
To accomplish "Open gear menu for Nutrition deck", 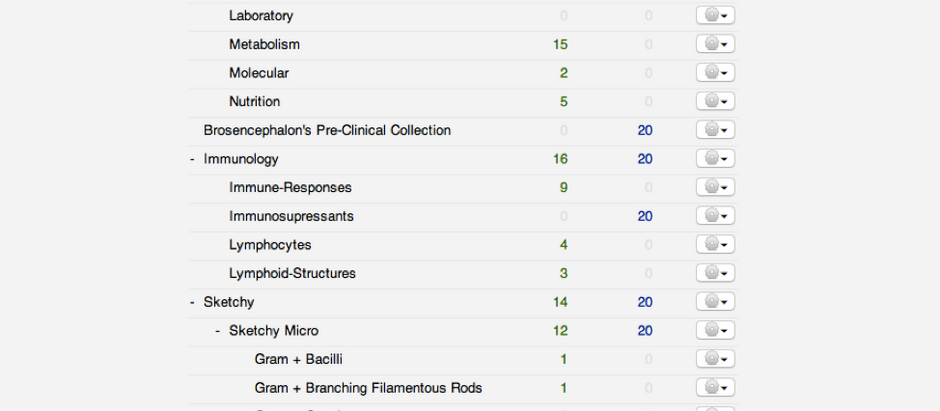I will point(715,101).
